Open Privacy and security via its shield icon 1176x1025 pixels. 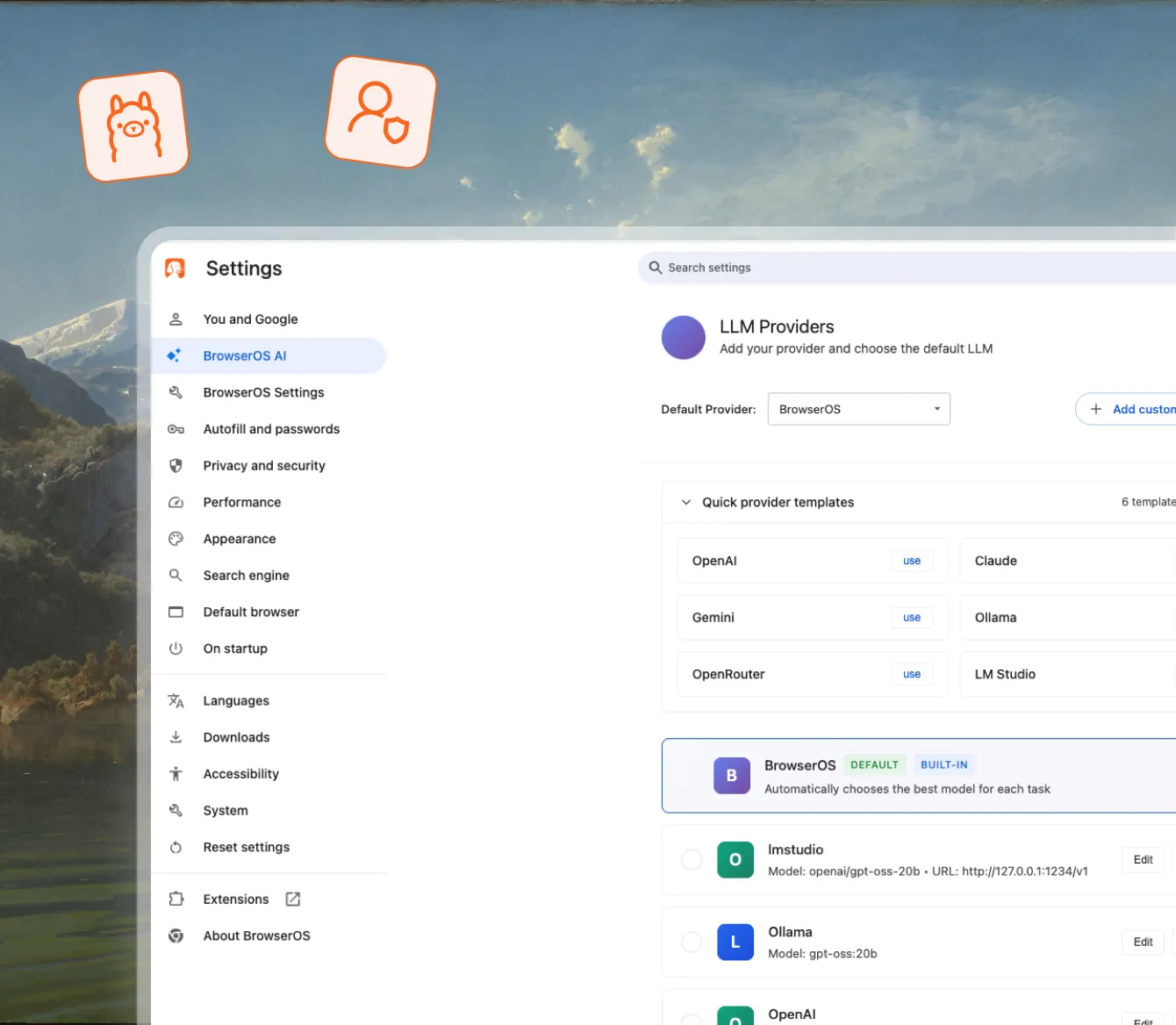176,465
